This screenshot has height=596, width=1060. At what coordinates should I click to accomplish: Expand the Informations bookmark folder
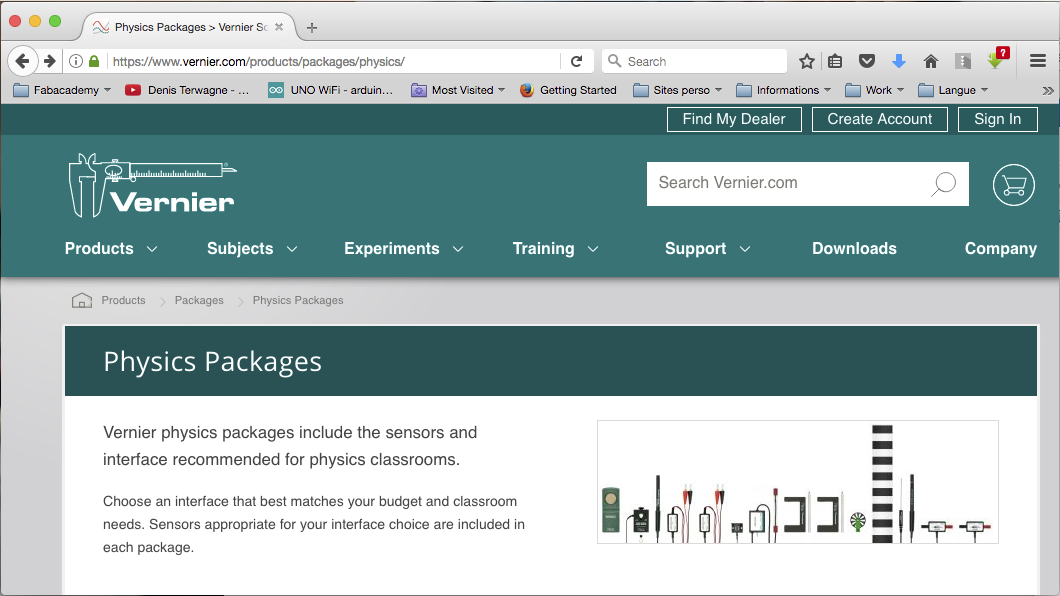pos(784,90)
